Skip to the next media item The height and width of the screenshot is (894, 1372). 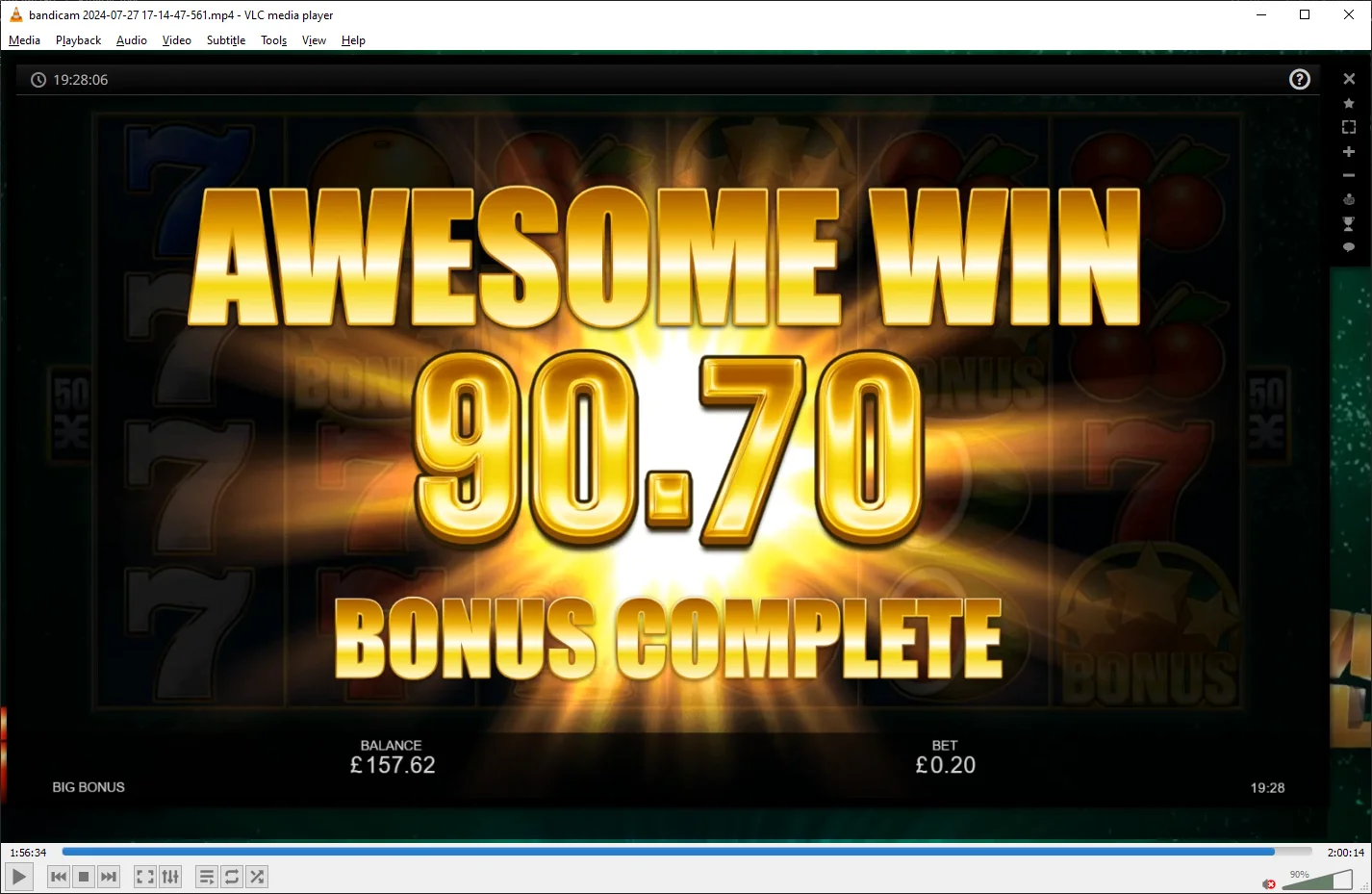coord(109,877)
